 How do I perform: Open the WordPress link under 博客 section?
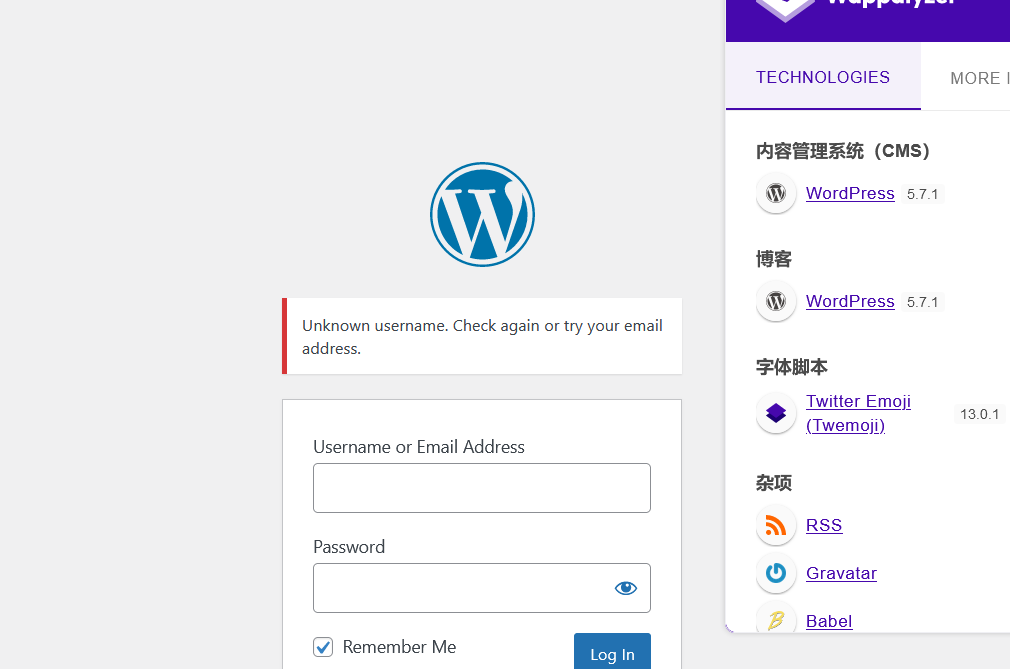click(850, 302)
